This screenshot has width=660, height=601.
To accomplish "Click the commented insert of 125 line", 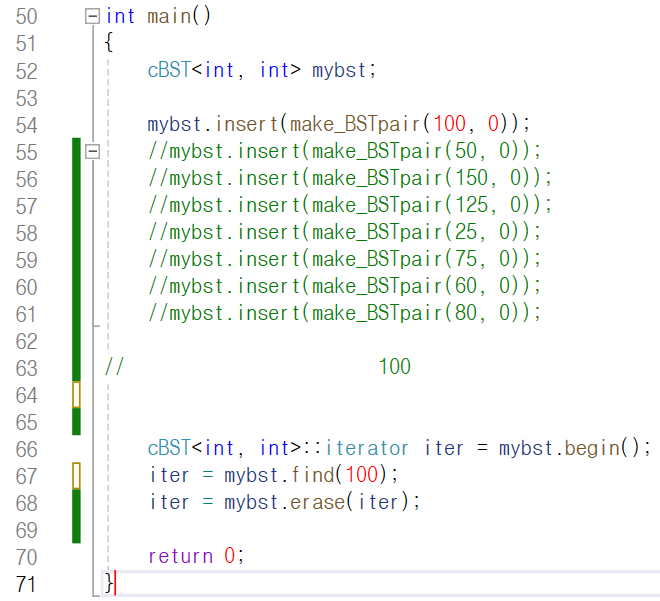I will [x=350, y=205].
